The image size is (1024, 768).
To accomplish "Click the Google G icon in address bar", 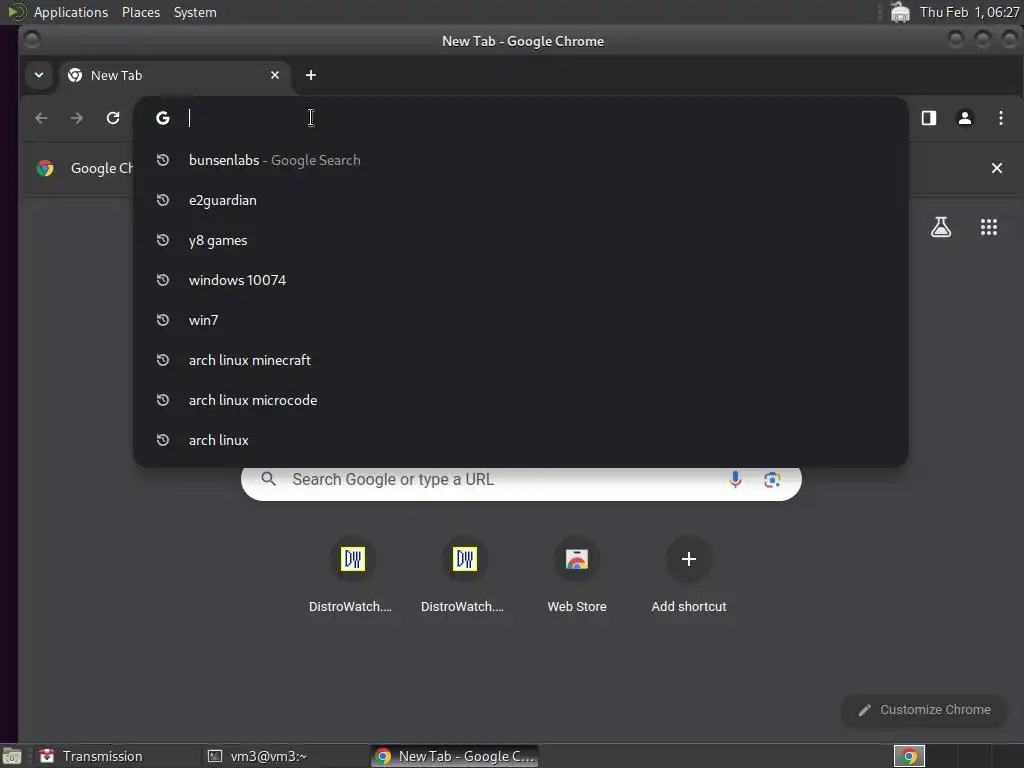I will (163, 118).
